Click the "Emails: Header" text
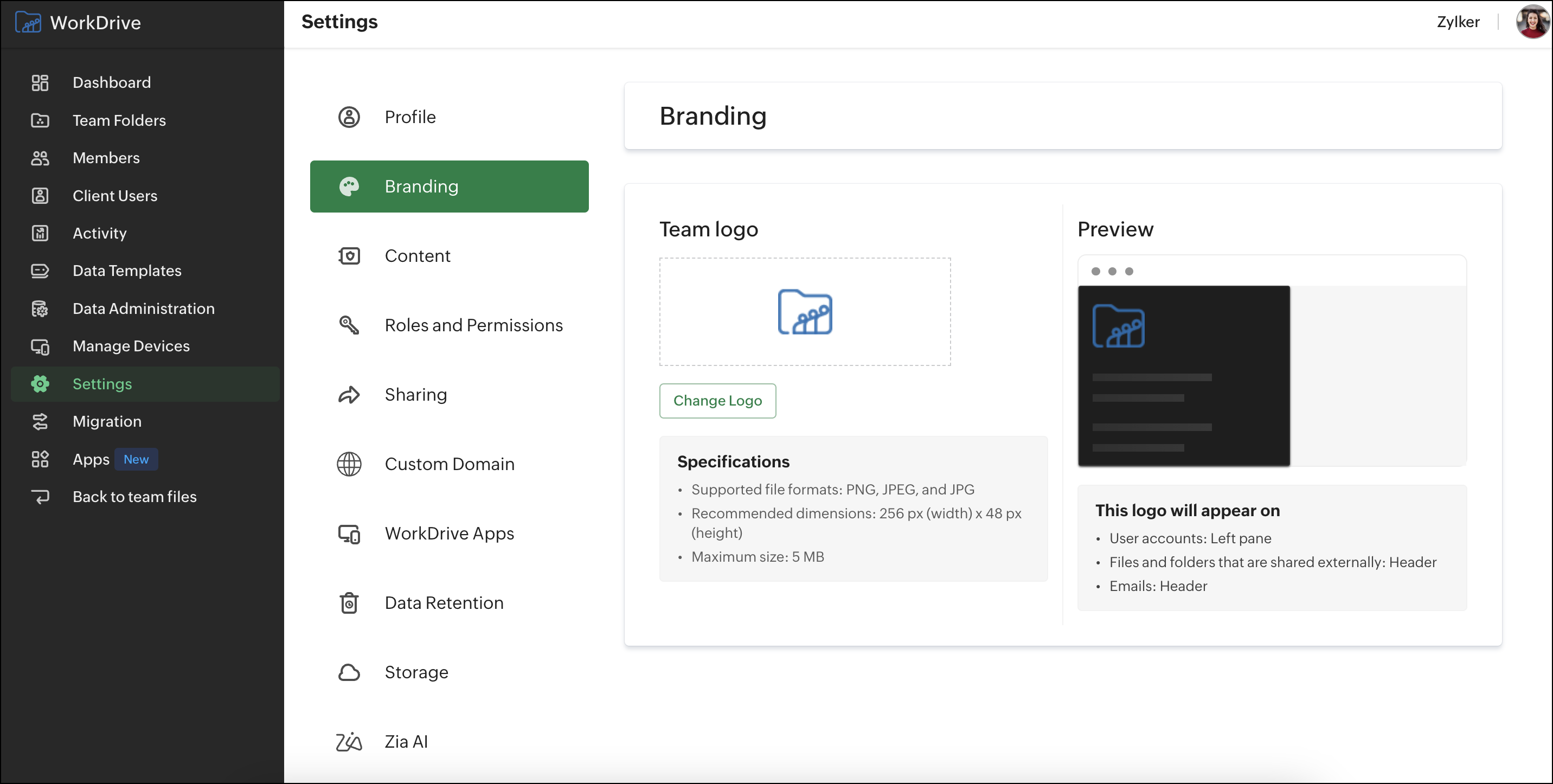Viewport: 1553px width, 784px height. click(1158, 586)
